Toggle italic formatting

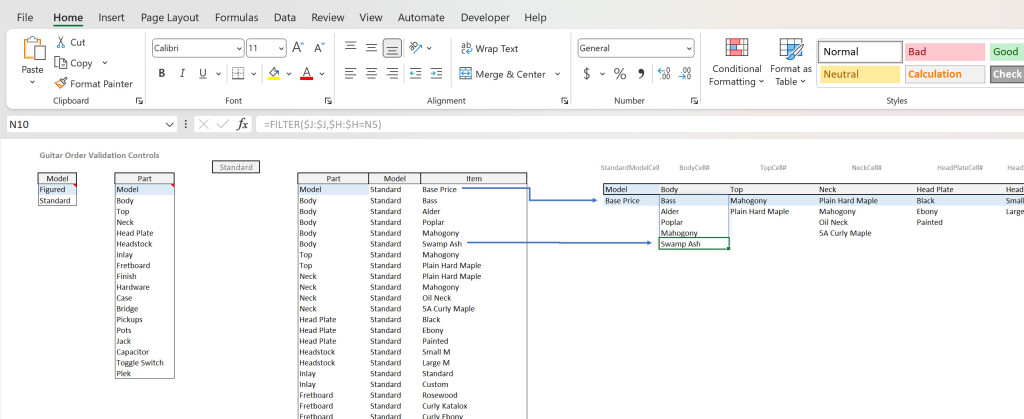tap(182, 74)
